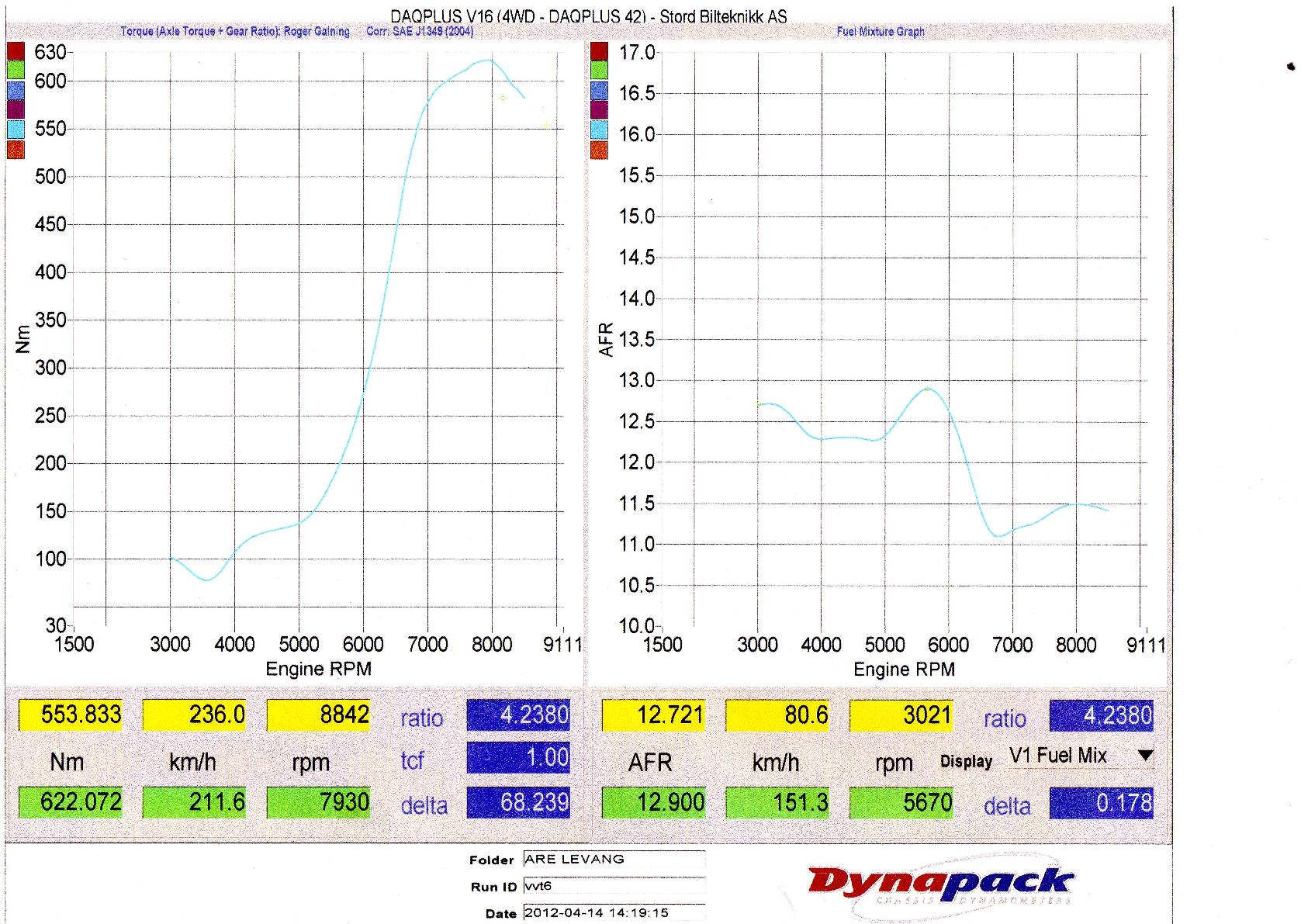Screen dimensions: 1301x924
Task: Click the Date field showing 2012-04-14
Action: click(x=614, y=912)
